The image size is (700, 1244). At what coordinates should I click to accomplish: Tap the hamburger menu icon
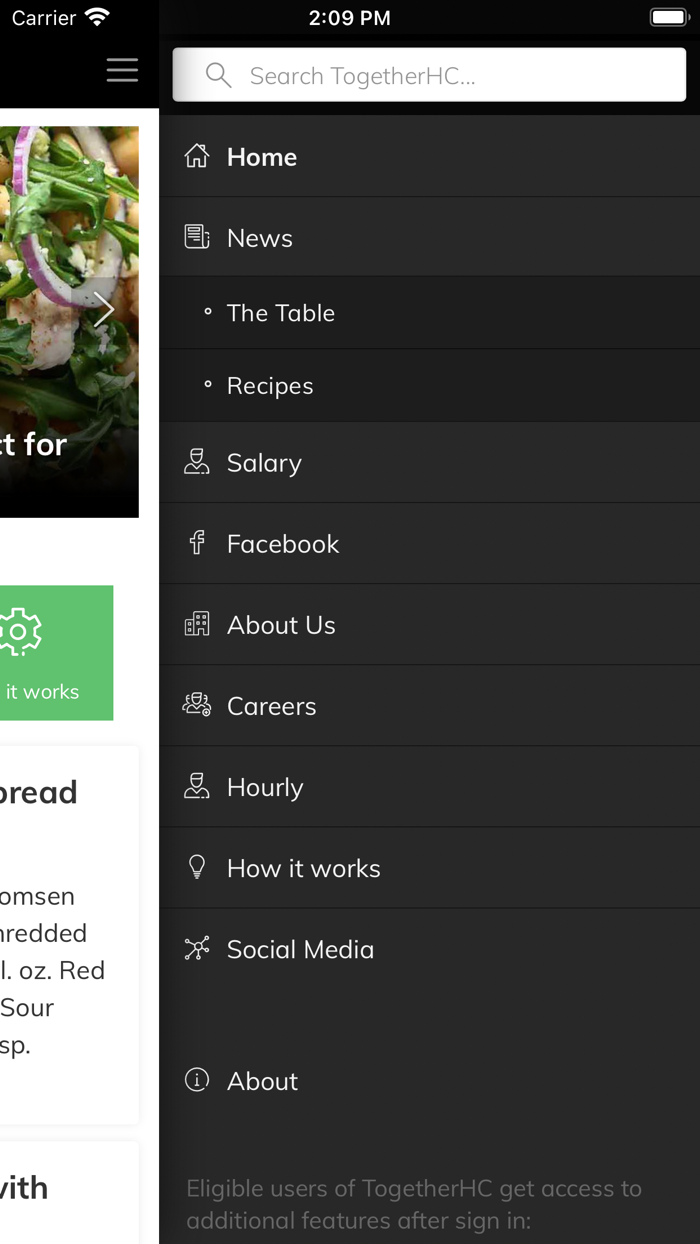pyautogui.click(x=122, y=70)
